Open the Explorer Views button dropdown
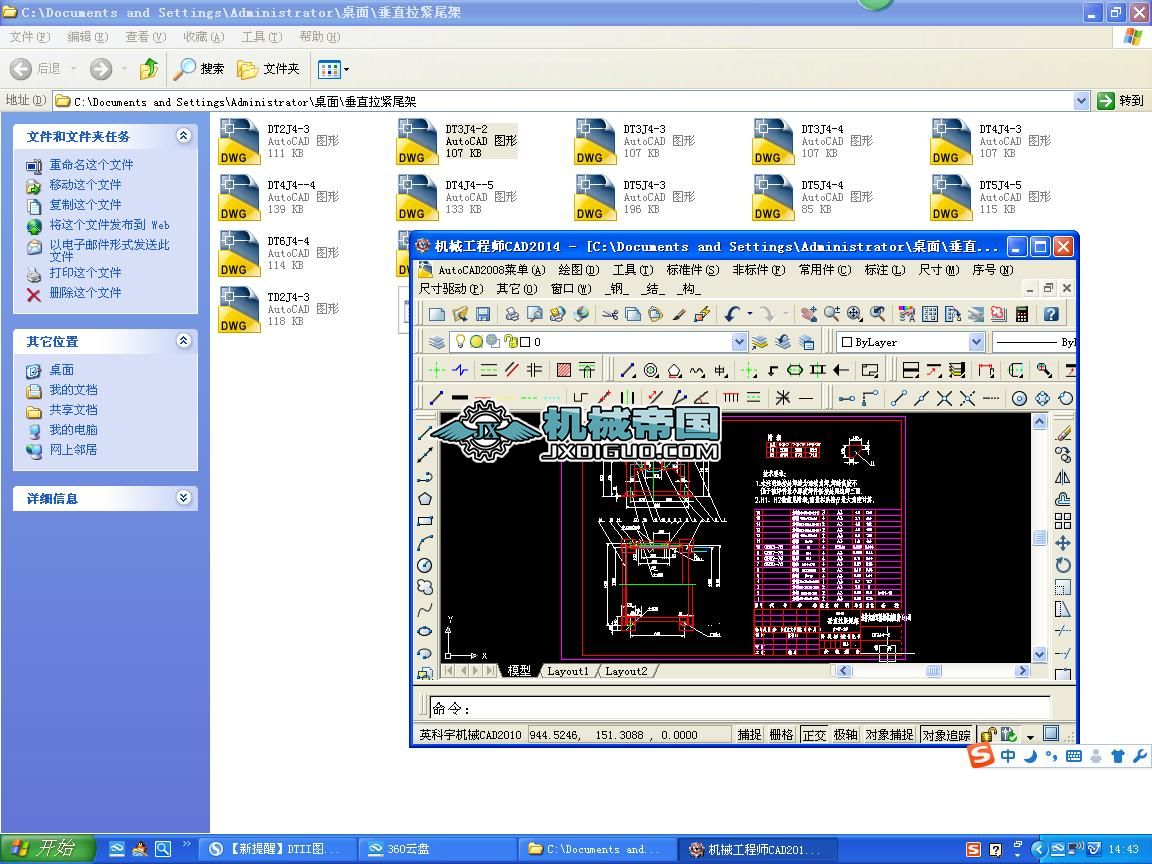Image resolution: width=1152 pixels, height=864 pixels. tap(346, 70)
